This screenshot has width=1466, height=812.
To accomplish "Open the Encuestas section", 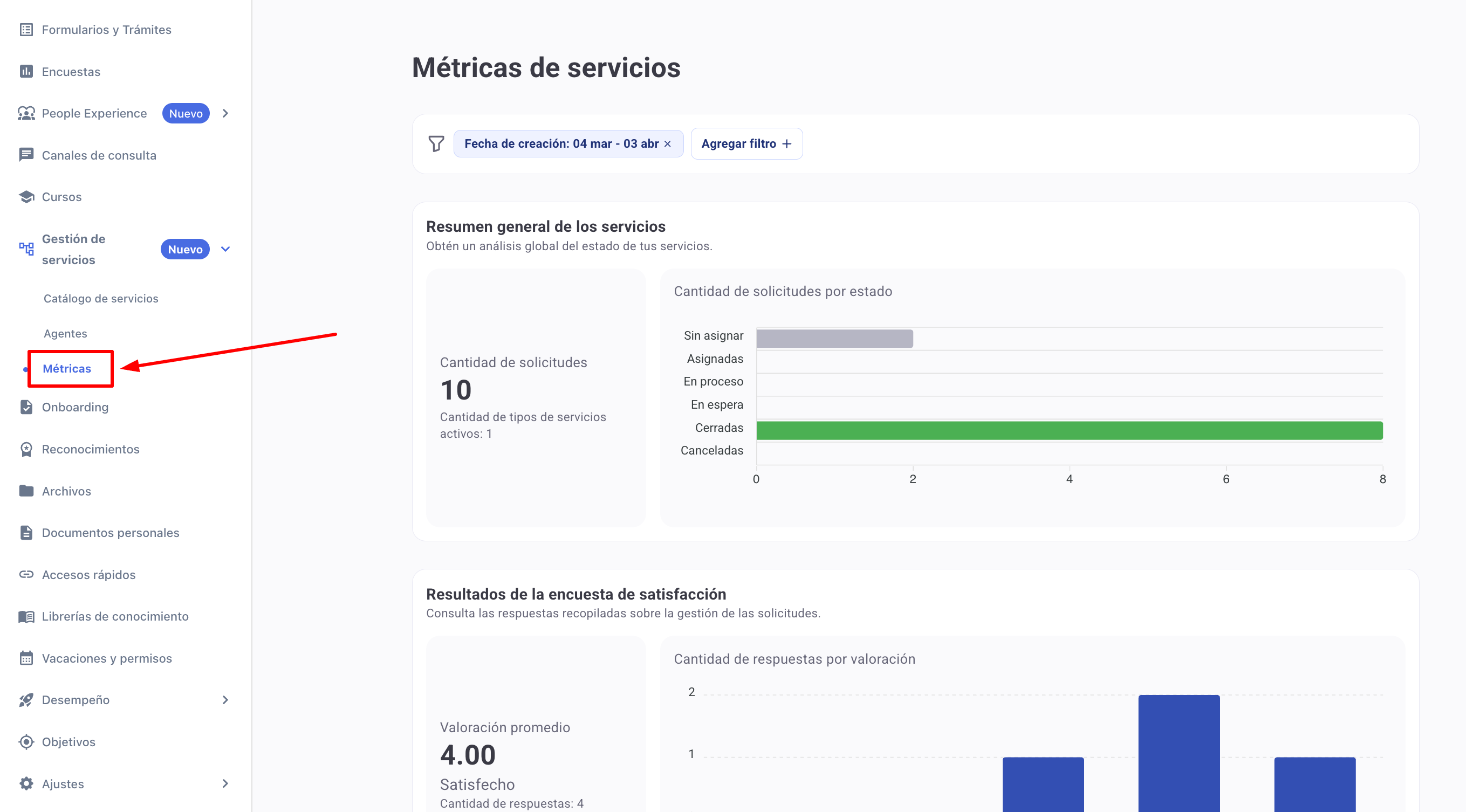I will tap(71, 71).
